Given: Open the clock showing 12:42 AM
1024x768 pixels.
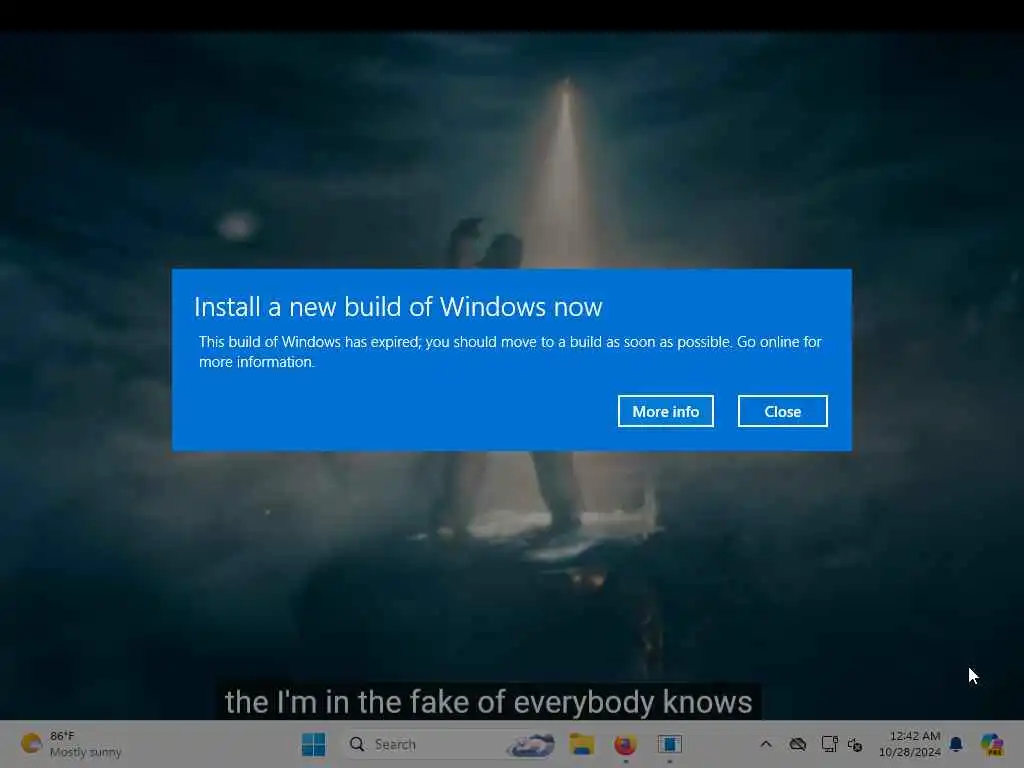Looking at the screenshot, I should (x=910, y=744).
